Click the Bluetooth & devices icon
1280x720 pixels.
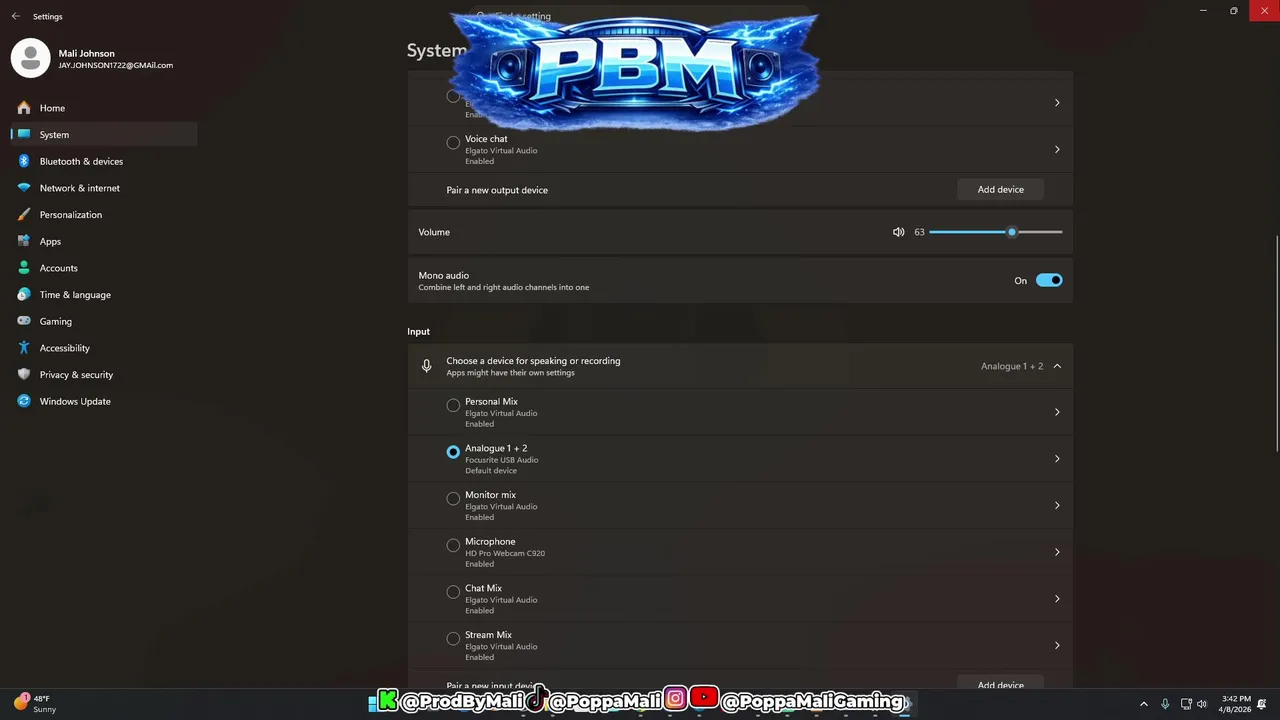click(24, 161)
